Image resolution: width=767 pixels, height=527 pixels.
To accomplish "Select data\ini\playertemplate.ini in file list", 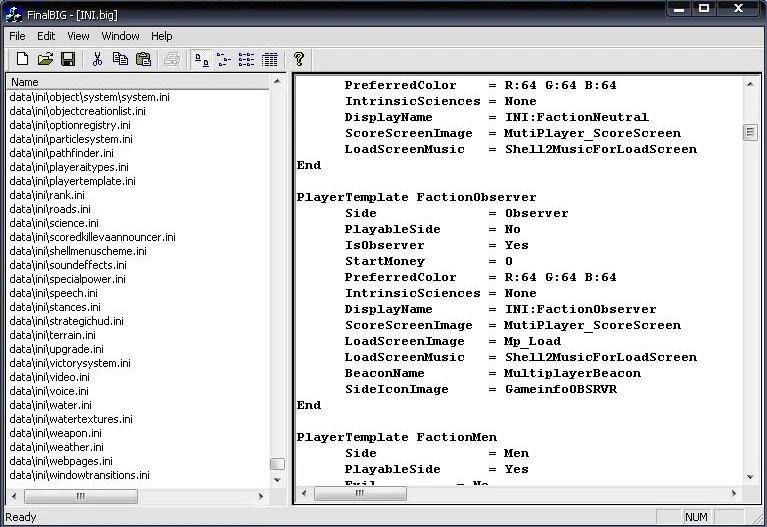I will tap(72, 181).
